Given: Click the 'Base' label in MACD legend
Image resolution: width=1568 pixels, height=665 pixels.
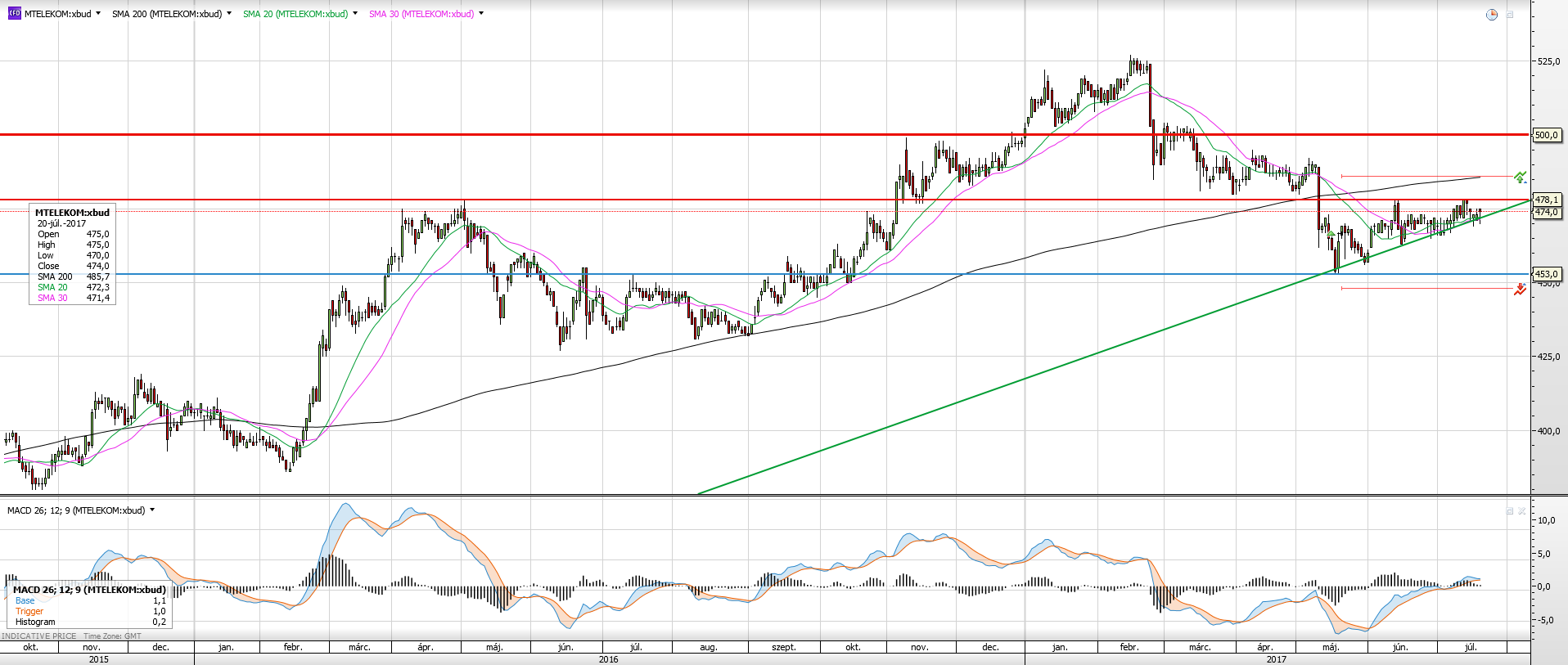Looking at the screenshot, I should pos(25,600).
